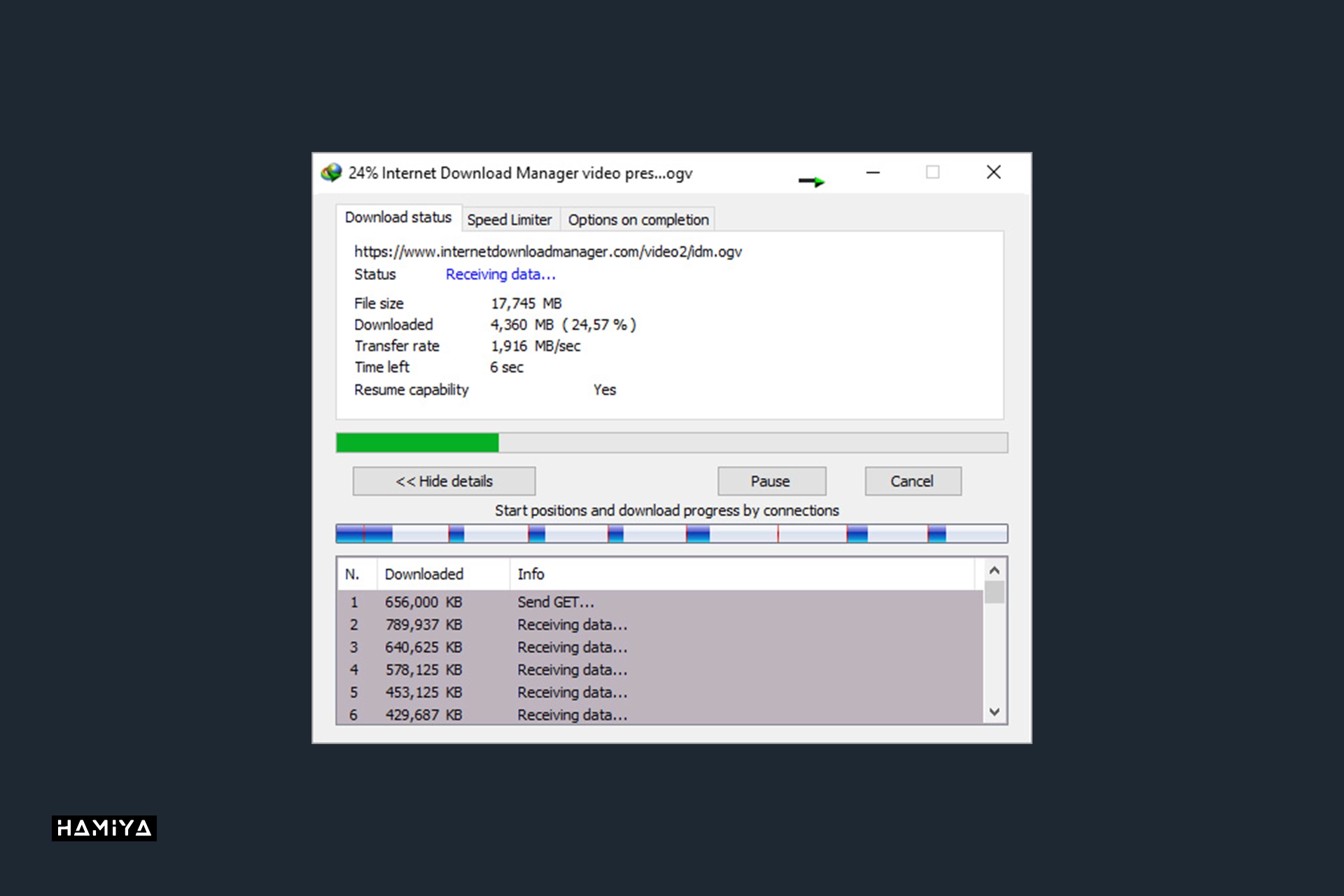
Task: Minimize the download window
Action: click(x=873, y=172)
